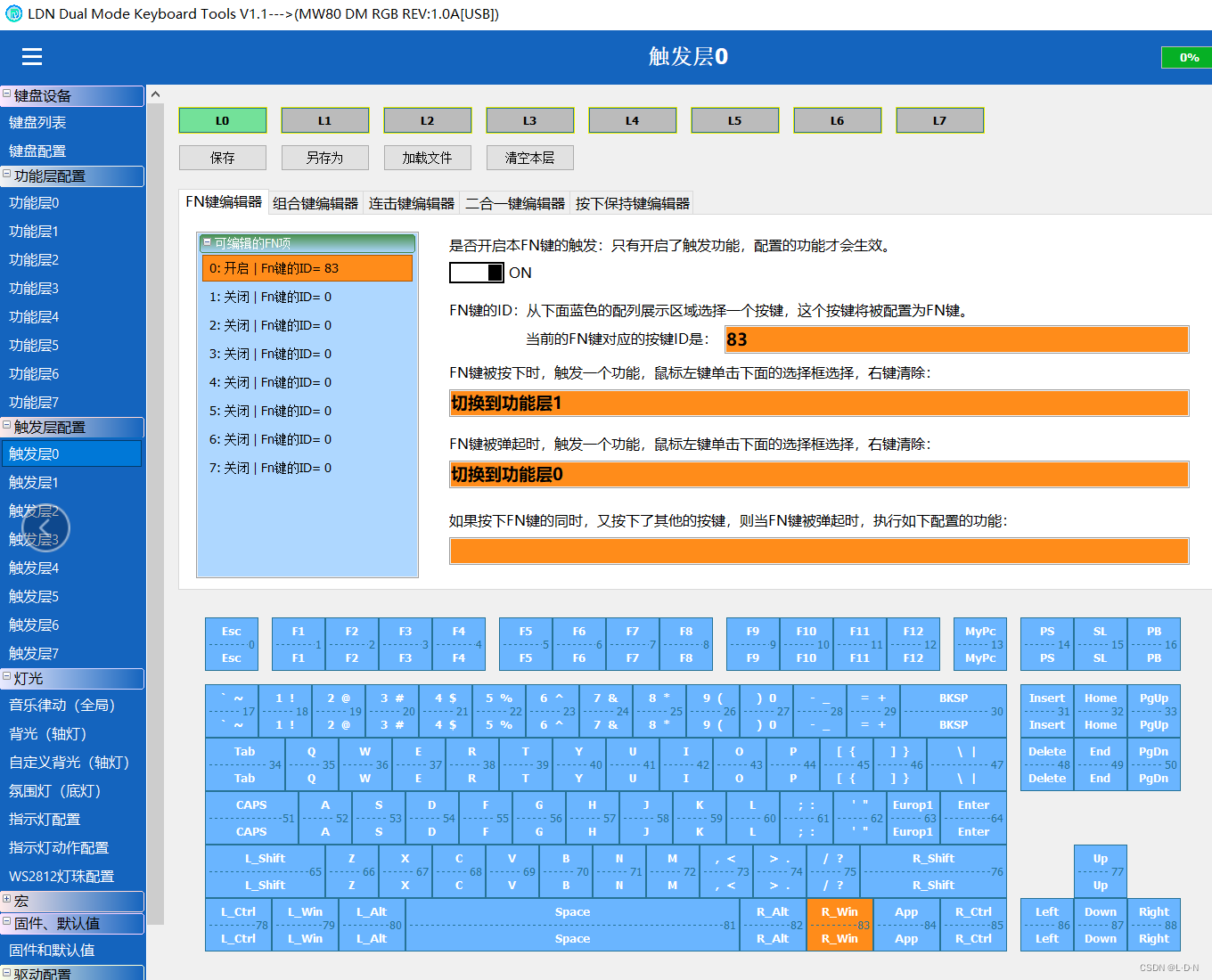The image size is (1212, 980).
Task: Collapse the 灯光 section
Action: (7, 677)
